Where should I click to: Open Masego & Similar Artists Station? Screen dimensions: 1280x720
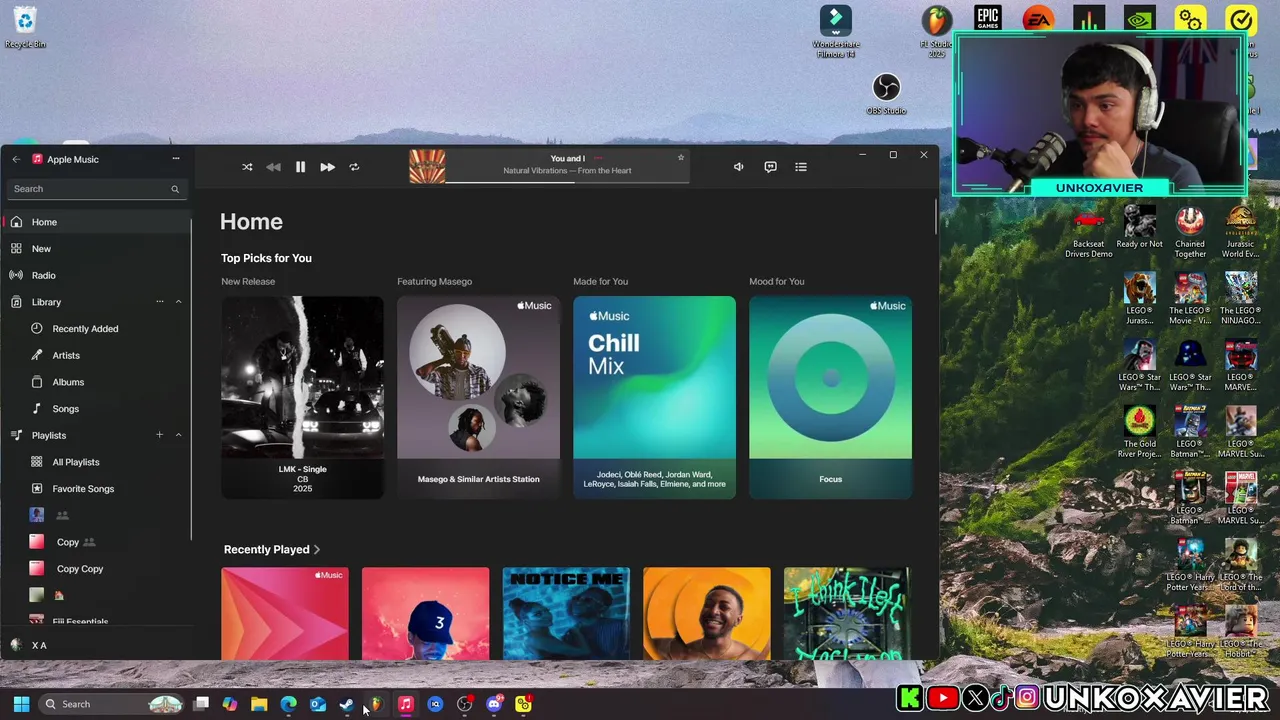478,397
